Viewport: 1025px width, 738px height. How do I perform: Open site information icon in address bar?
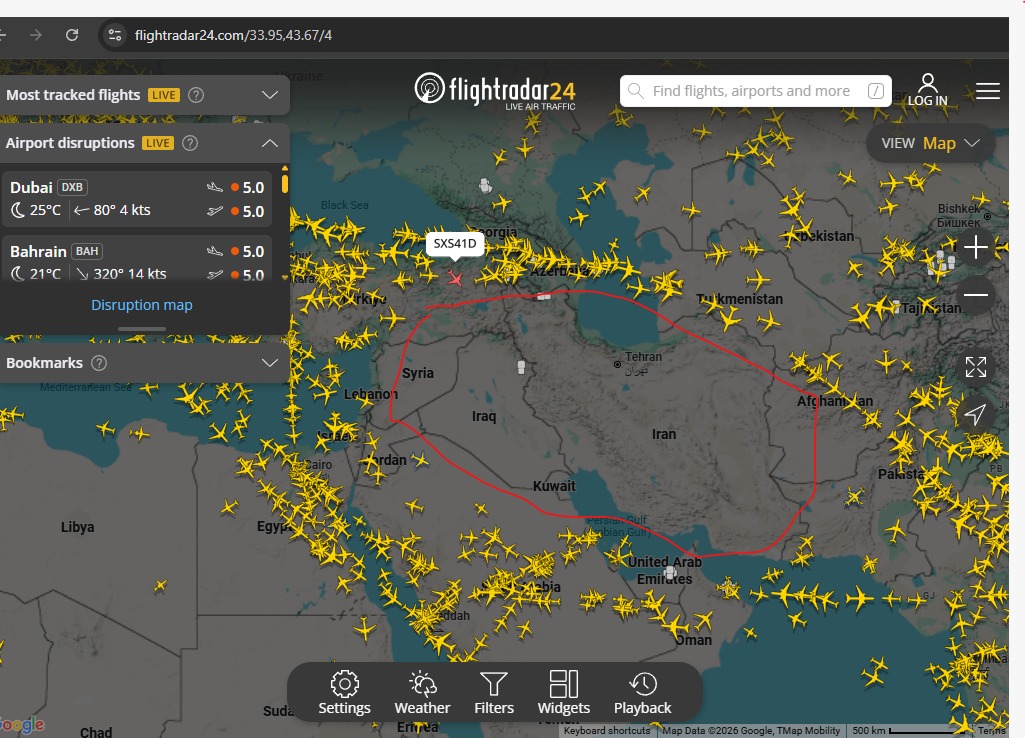[x=115, y=35]
